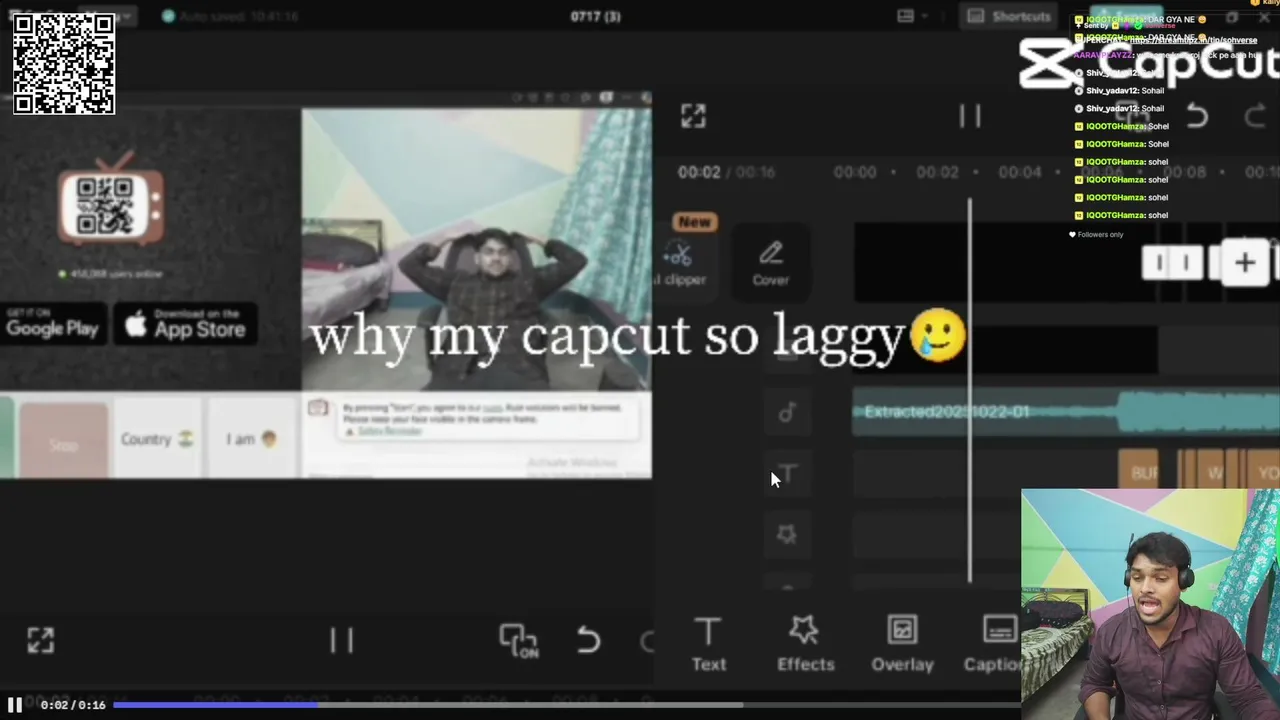Click the plus add-clip button
This screenshot has height=720, width=1280.
[x=1245, y=263]
